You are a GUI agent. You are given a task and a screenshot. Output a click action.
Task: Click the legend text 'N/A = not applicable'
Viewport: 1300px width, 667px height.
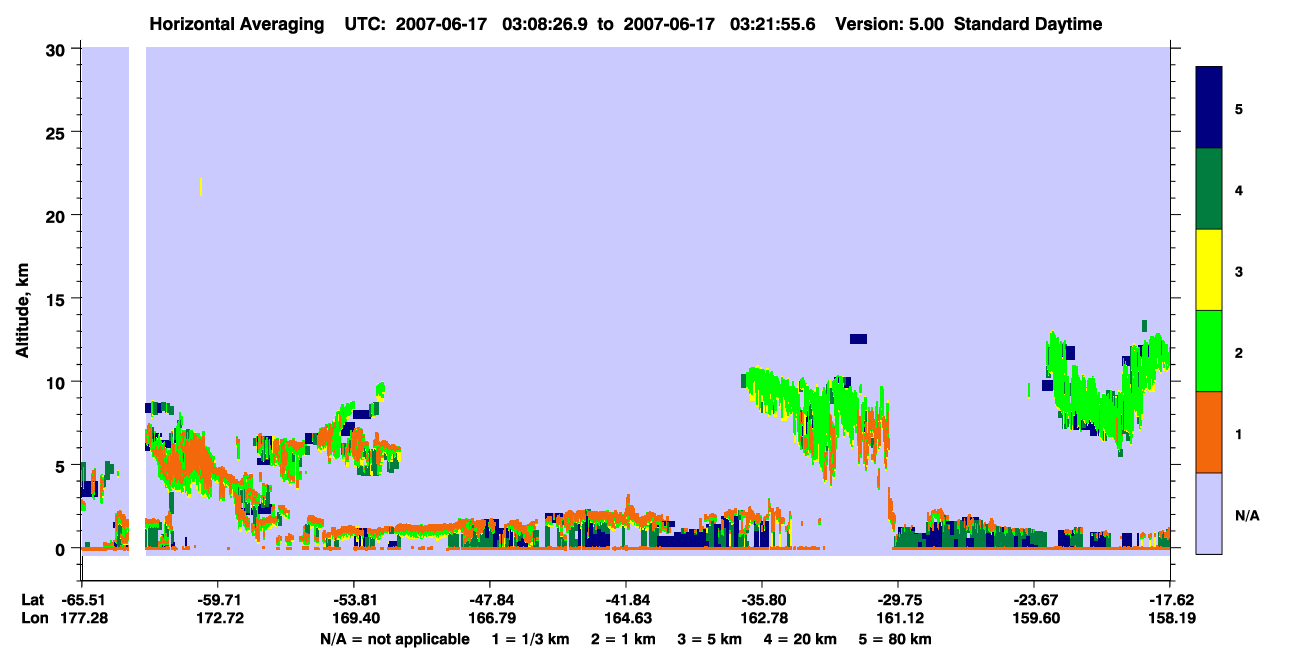tap(394, 639)
